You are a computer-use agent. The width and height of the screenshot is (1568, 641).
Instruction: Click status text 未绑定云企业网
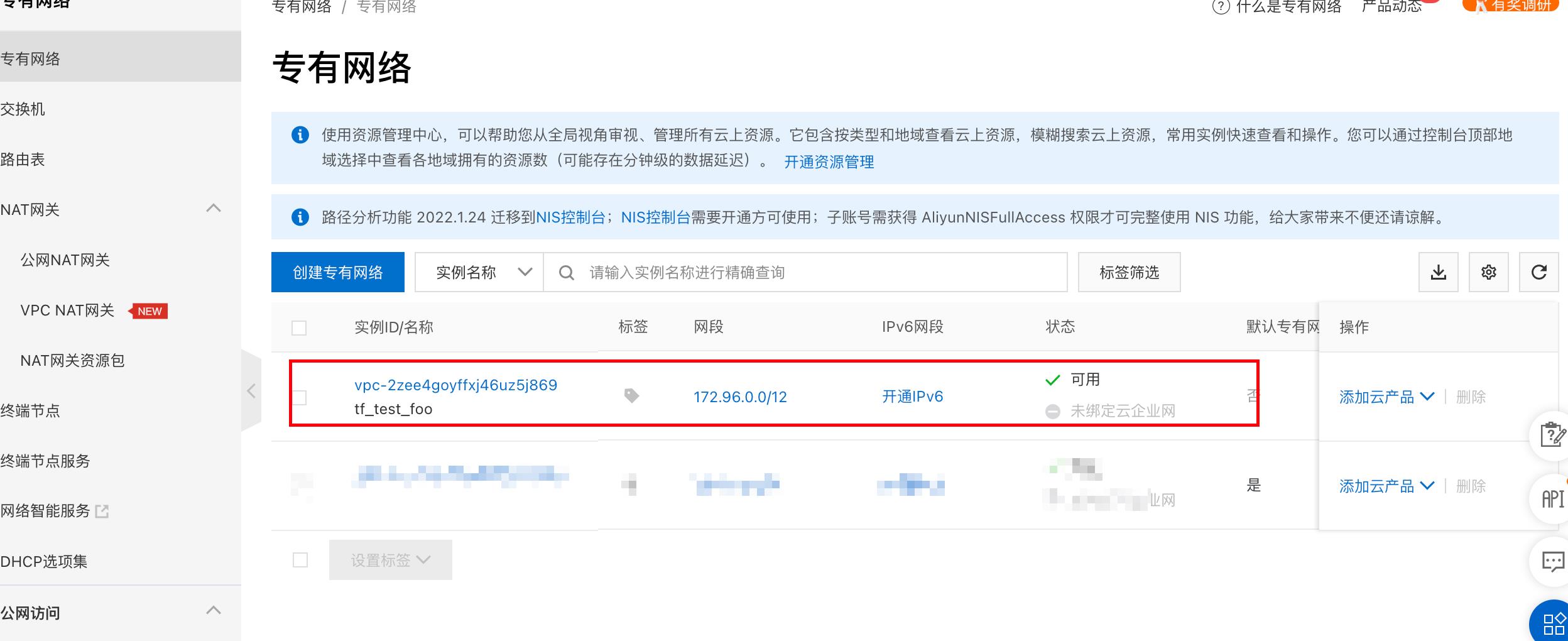[1123, 411]
